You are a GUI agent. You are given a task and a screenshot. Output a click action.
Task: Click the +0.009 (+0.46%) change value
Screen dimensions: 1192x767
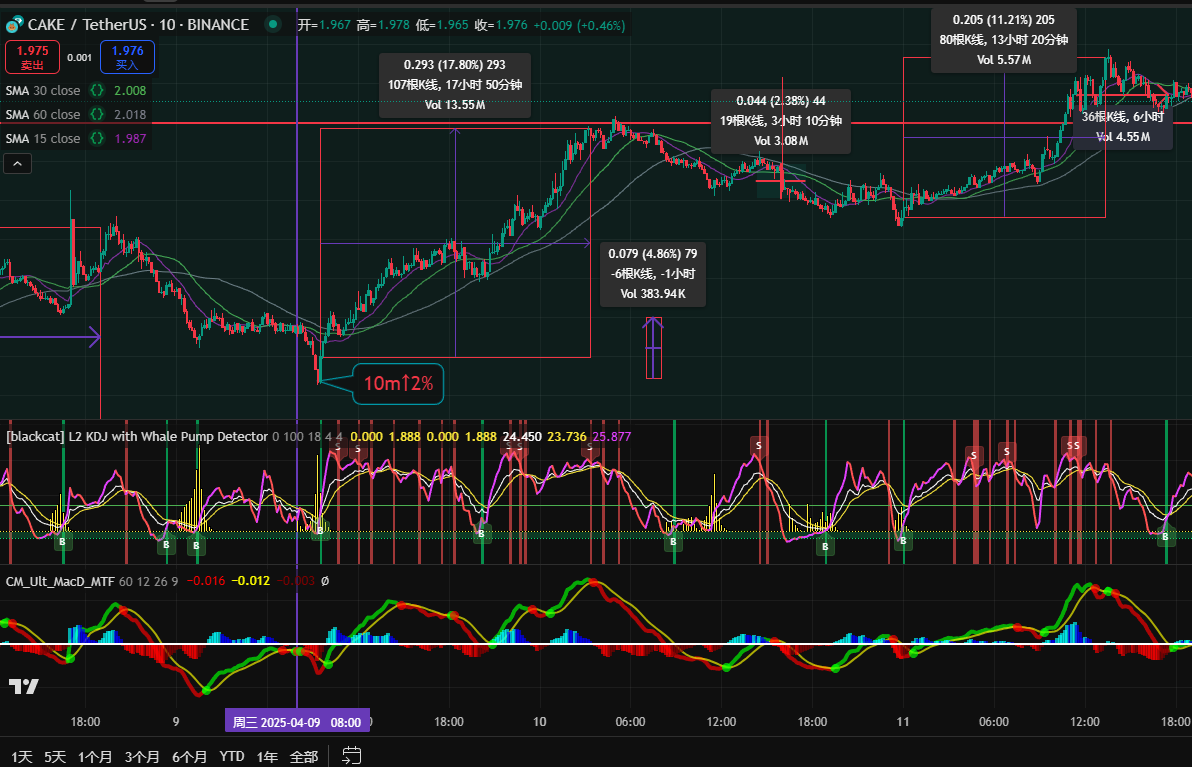coord(579,25)
